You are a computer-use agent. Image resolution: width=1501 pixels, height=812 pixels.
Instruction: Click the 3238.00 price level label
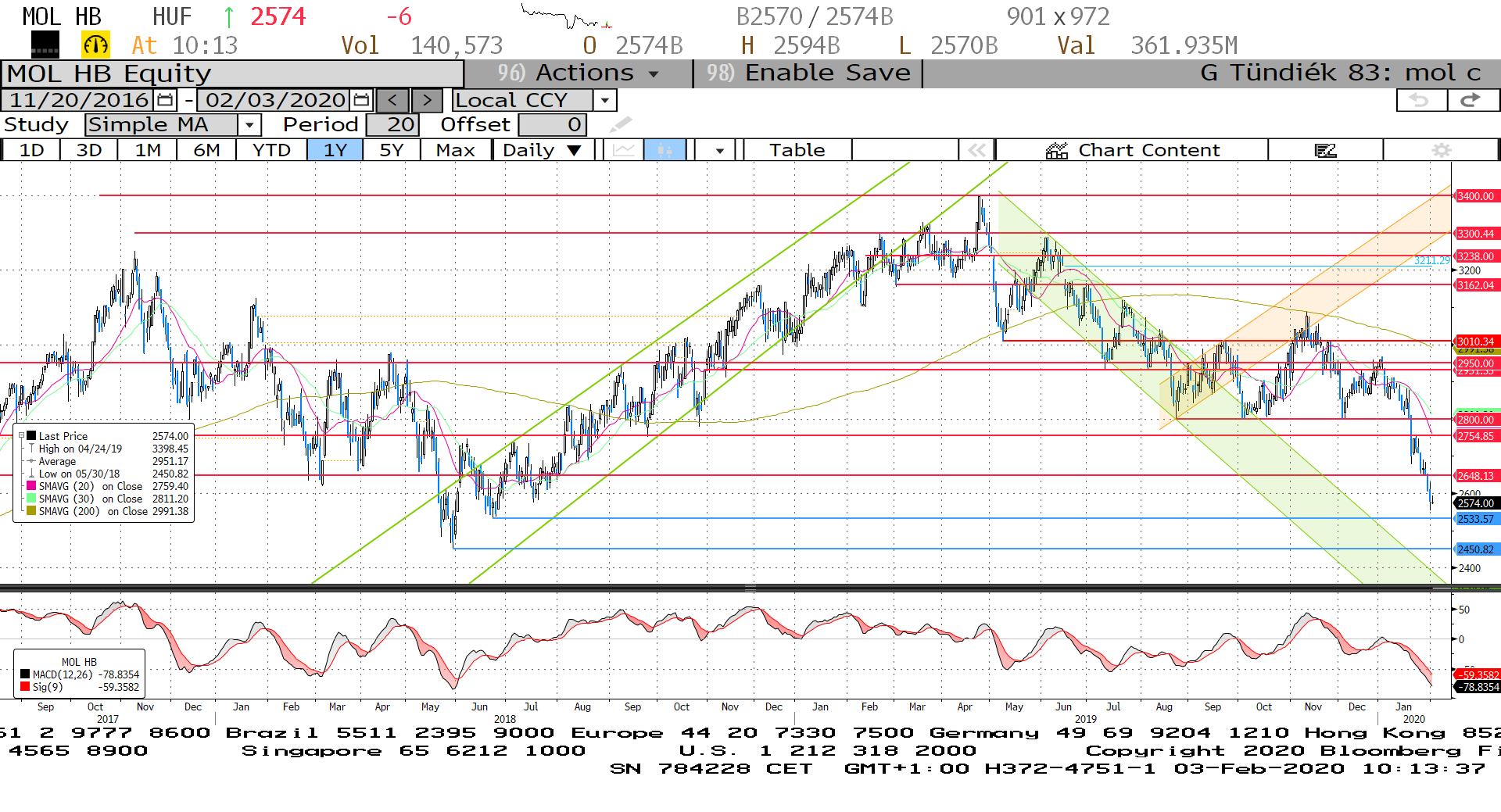[x=1476, y=256]
